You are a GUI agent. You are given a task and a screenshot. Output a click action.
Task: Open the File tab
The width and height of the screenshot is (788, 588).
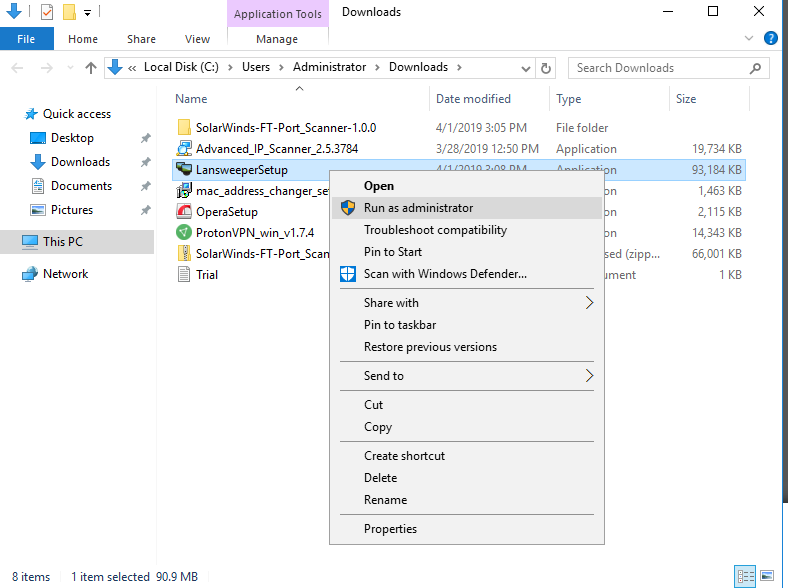tap(26, 39)
